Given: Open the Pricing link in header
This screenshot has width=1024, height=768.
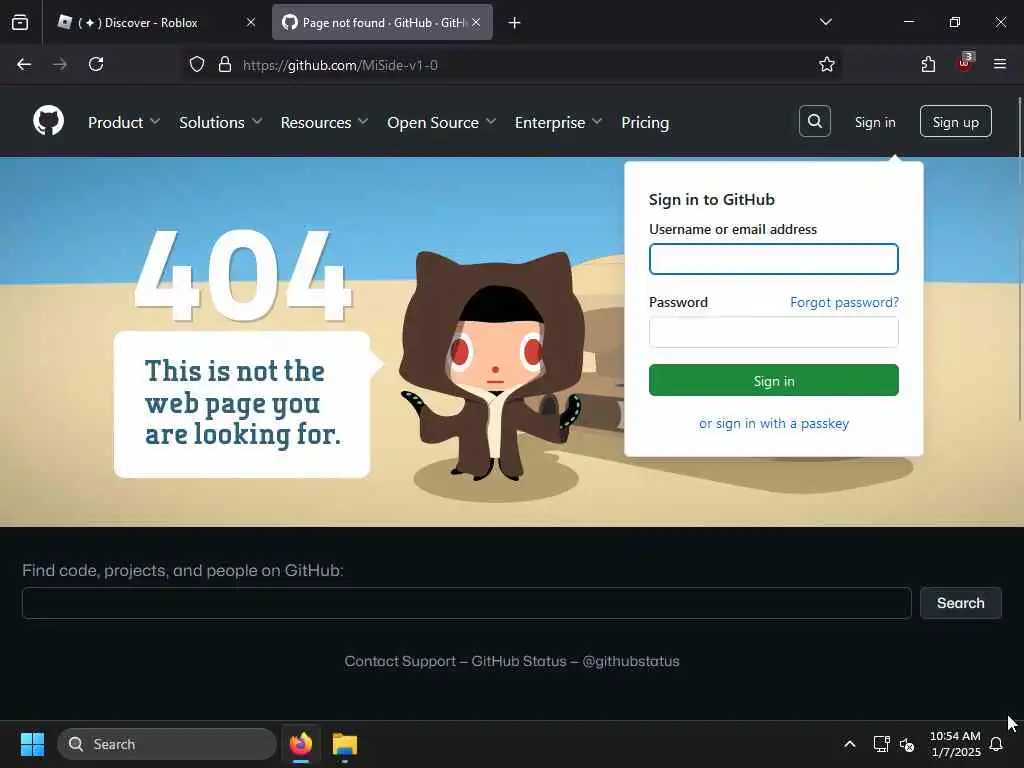Looking at the screenshot, I should pos(645,122).
